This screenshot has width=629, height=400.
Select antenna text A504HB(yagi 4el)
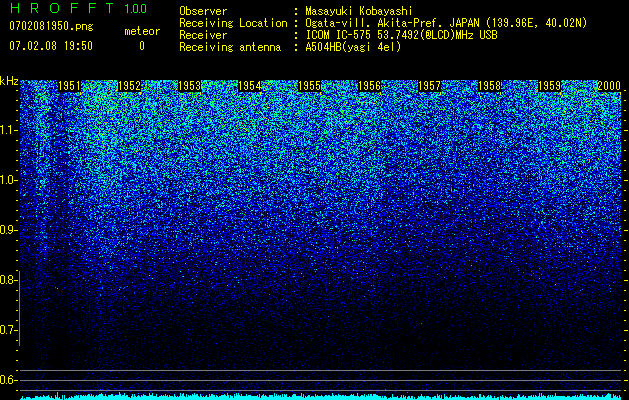click(353, 47)
